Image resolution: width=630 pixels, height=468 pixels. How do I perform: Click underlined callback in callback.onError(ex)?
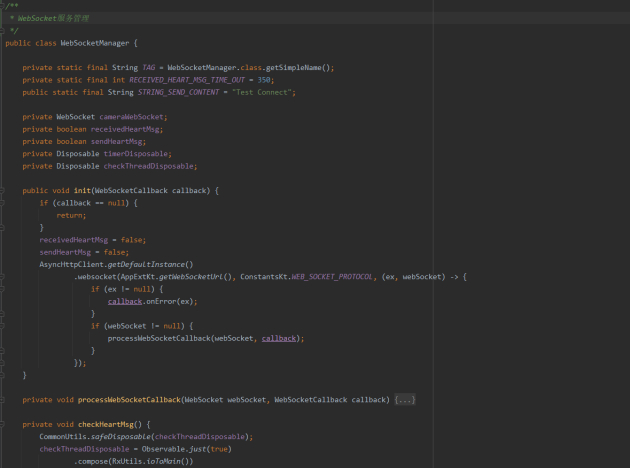pos(125,301)
